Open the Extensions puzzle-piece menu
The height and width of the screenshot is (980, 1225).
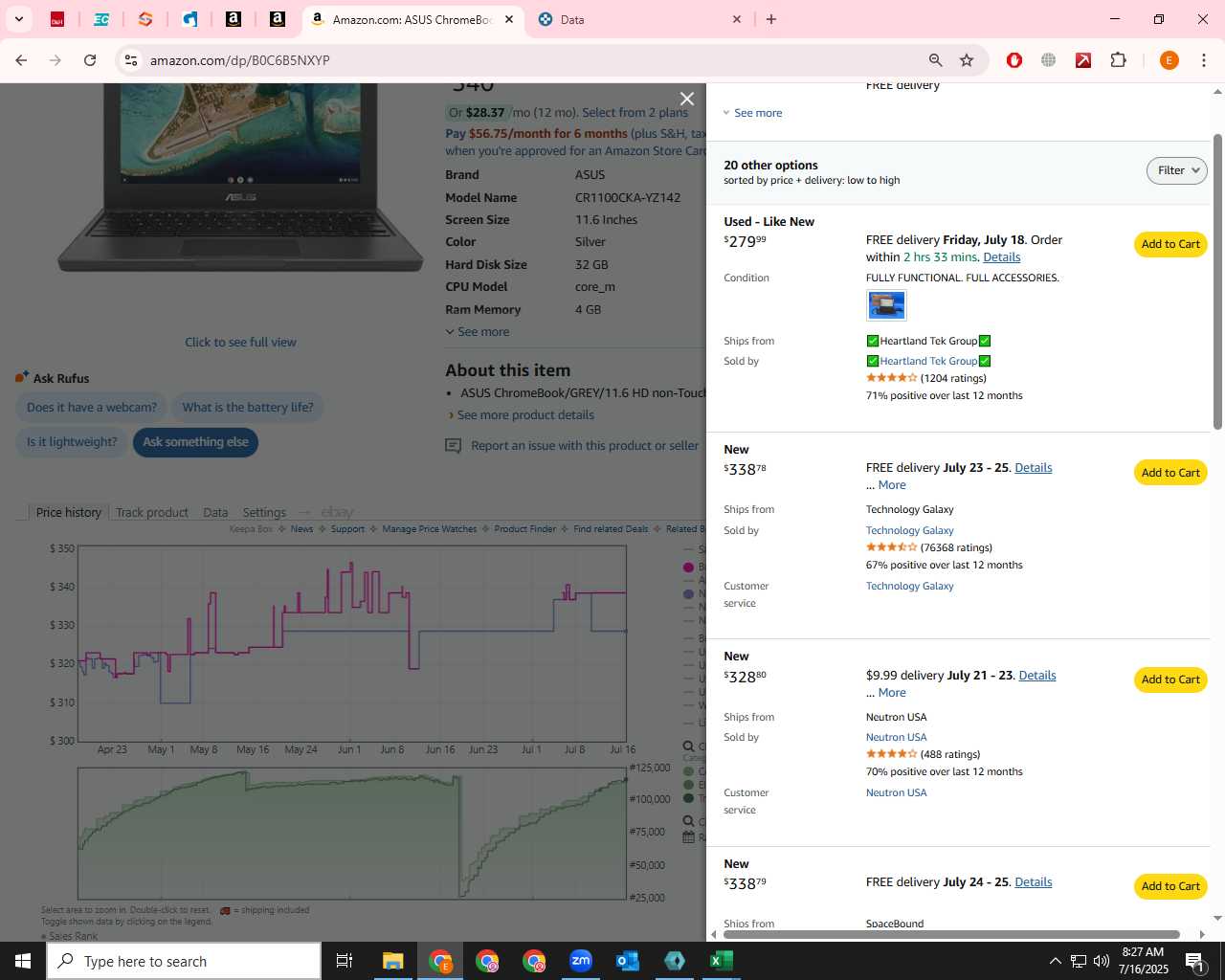click(x=1118, y=60)
